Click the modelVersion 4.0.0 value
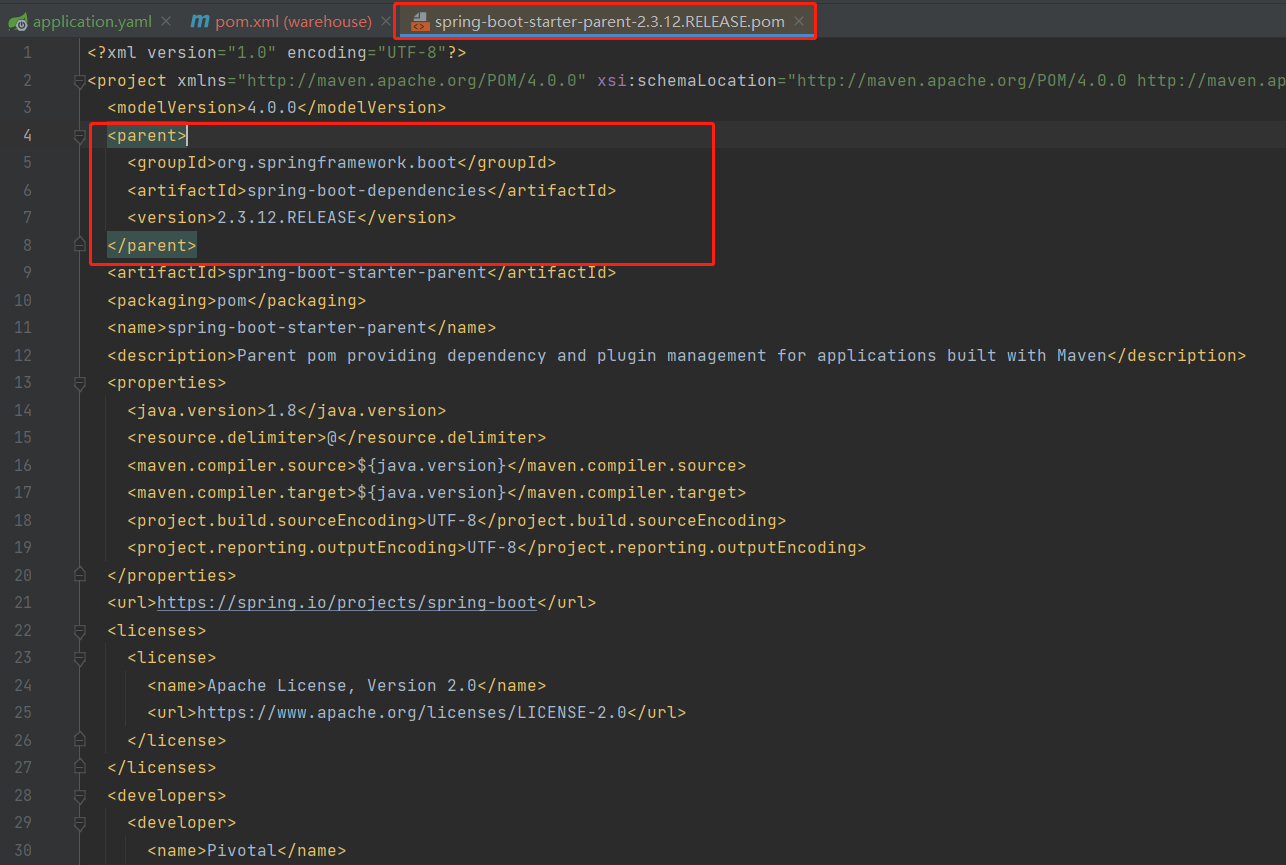The width and height of the screenshot is (1286, 865). 272,107
